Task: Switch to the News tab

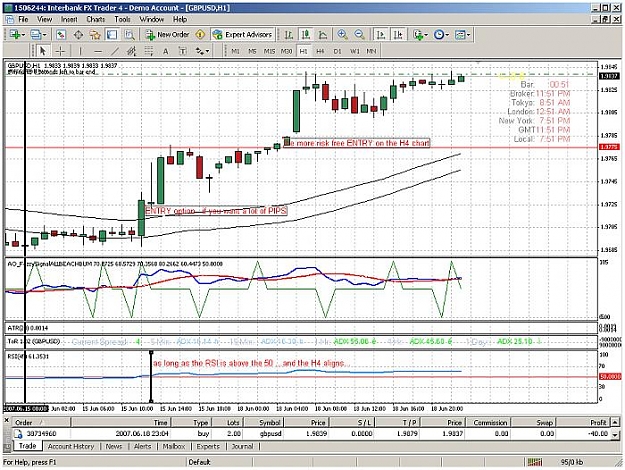Action: pyautogui.click(x=114, y=446)
